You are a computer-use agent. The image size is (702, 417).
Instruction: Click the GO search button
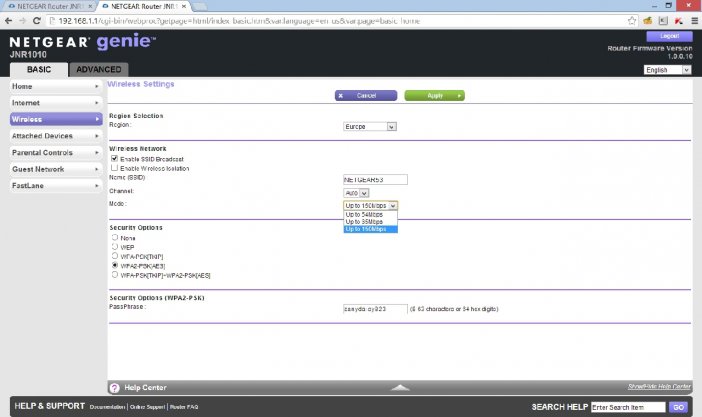point(678,407)
